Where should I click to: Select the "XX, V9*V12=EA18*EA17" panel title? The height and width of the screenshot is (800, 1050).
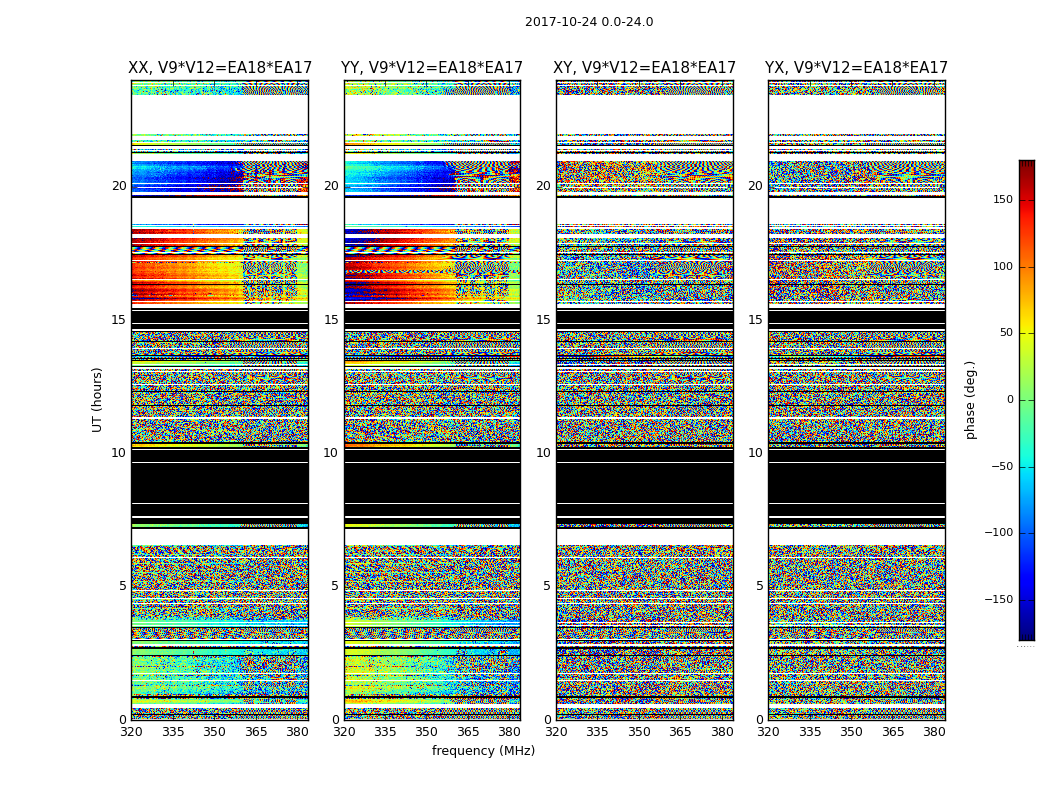coord(220,68)
